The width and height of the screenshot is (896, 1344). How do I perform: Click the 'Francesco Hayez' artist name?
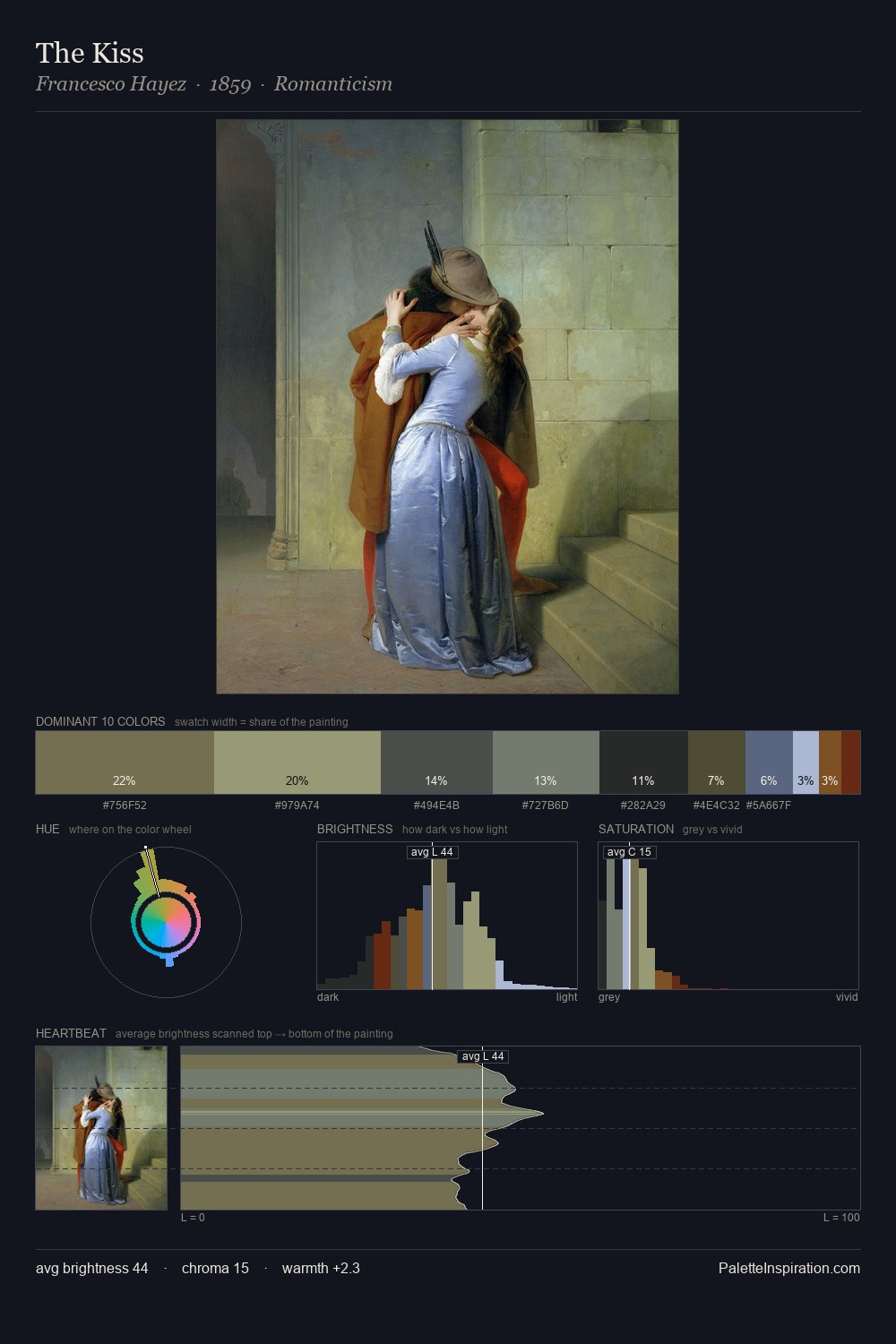(111, 83)
